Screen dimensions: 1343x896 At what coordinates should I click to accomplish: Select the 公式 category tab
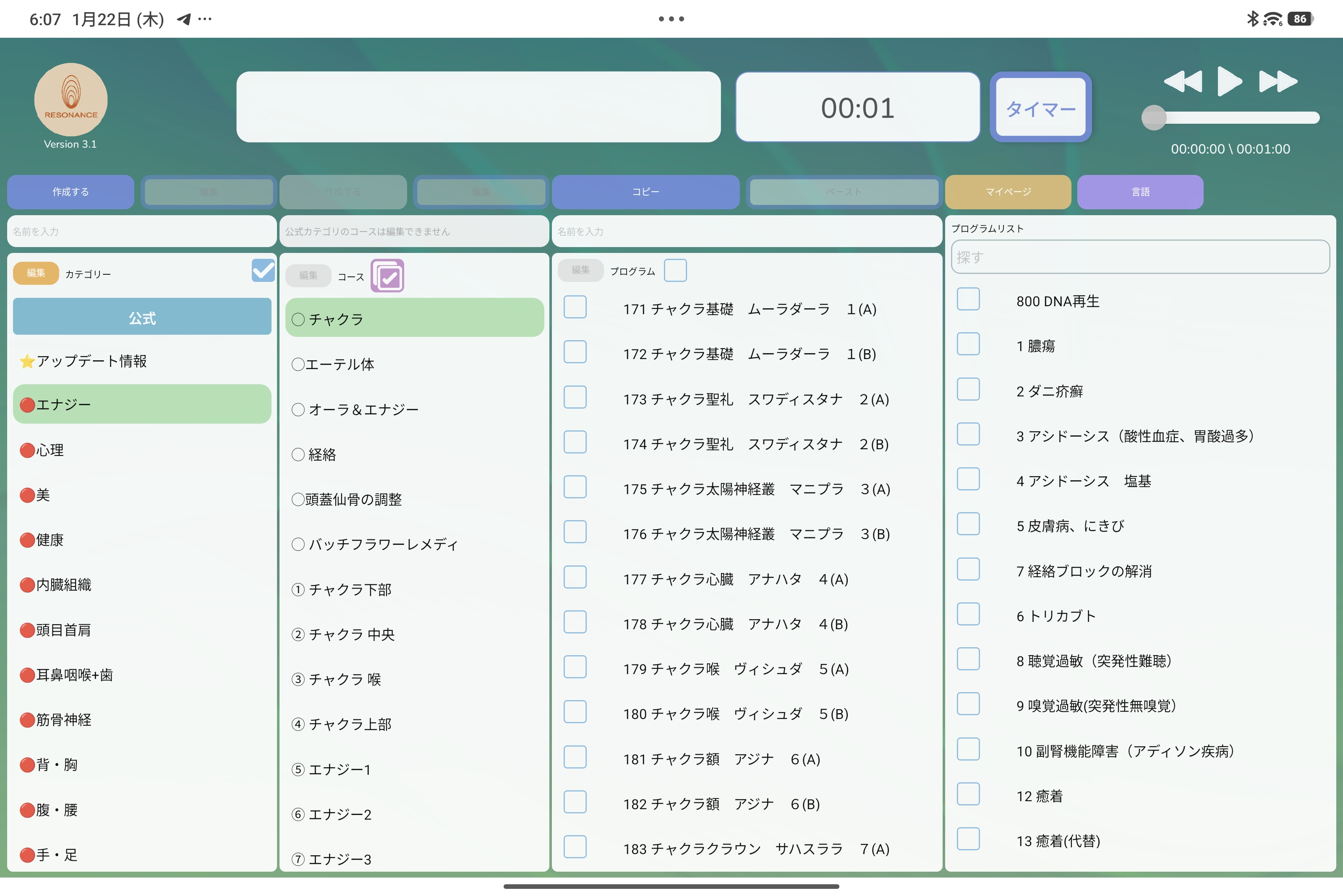[x=142, y=317]
